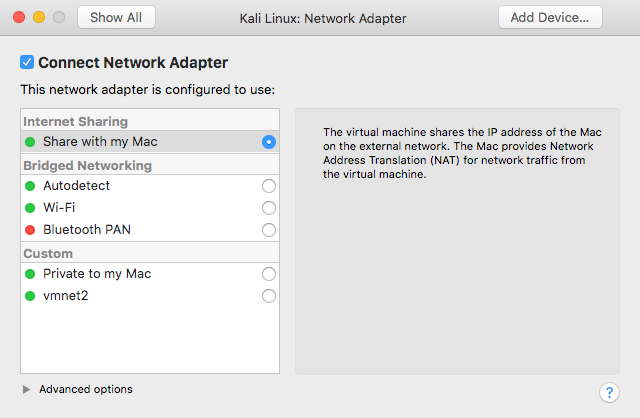Screen dimensions: 640x418
Task: Click red status dot next to Bluetooth PAN
Action: (x=30, y=230)
